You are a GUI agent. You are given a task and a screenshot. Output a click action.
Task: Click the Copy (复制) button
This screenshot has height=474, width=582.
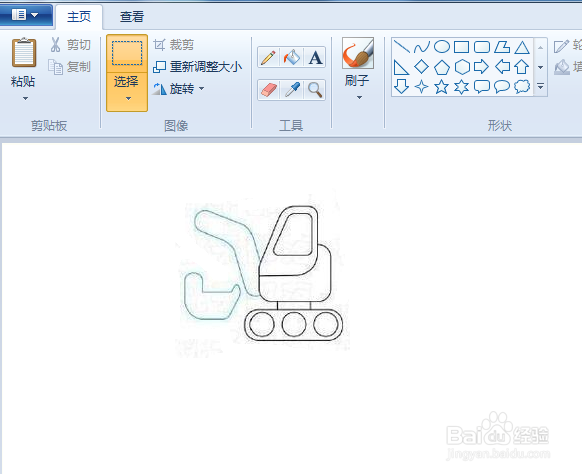[70, 67]
